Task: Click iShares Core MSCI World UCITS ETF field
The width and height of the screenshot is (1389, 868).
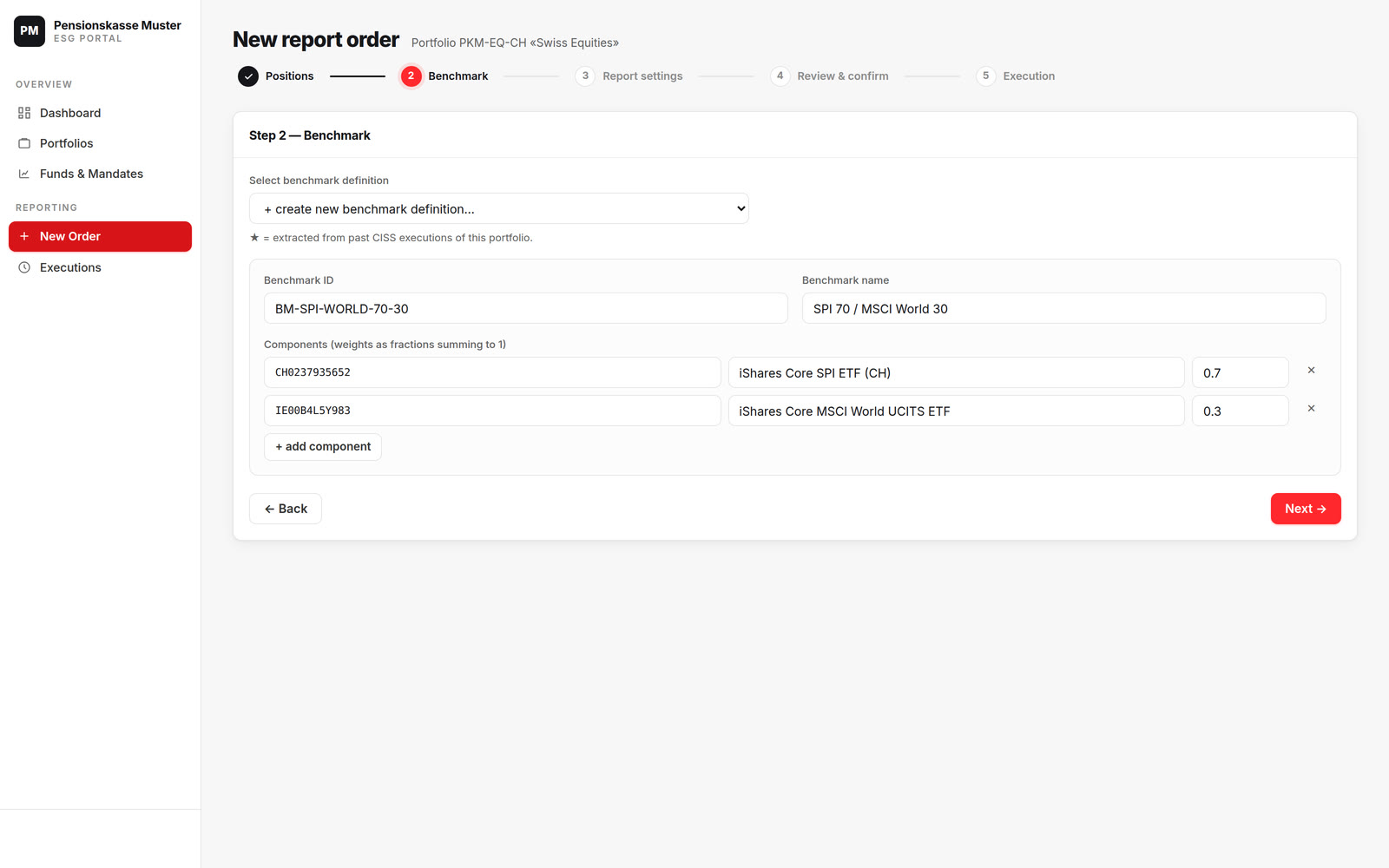Action: (957, 411)
